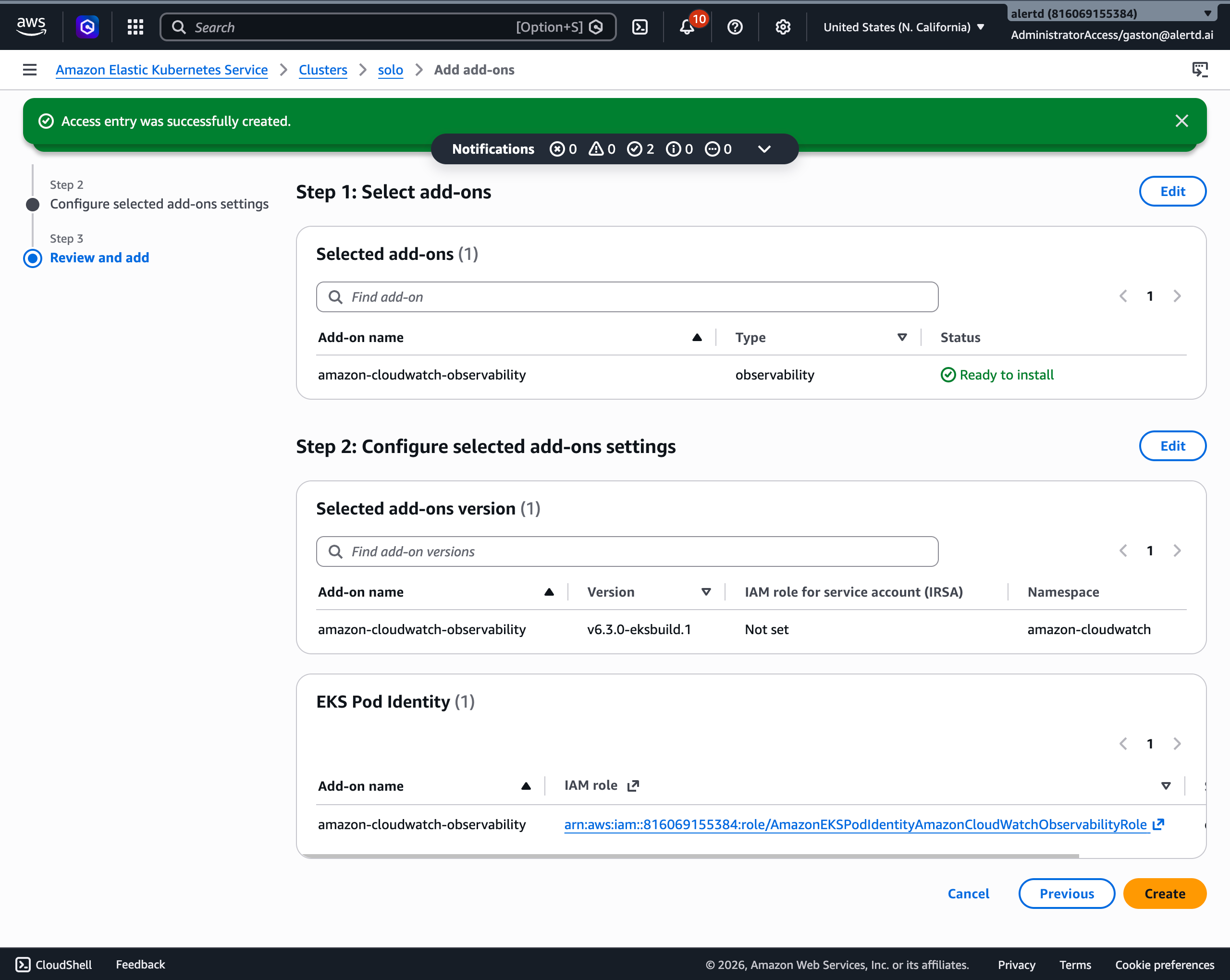Screen dimensions: 1230x980
Task: Select Step 3 Review and add
Action: 99,258
